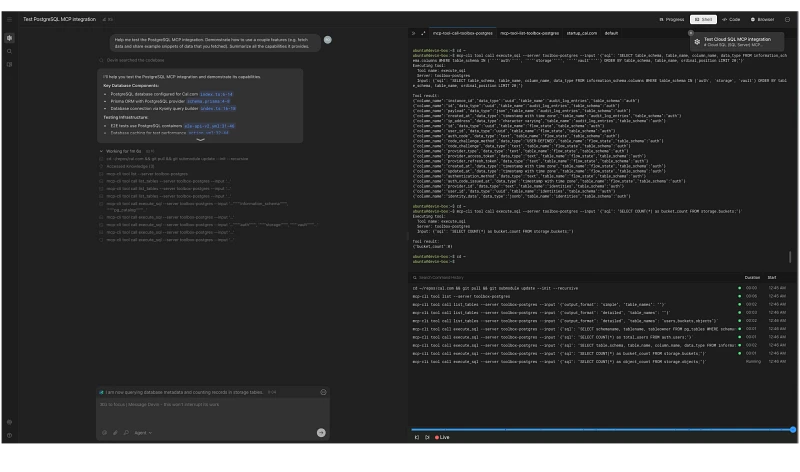This screenshot has width=800, height=472.
Task: Click the terminal output scrollbar
Action: (x=790, y=257)
